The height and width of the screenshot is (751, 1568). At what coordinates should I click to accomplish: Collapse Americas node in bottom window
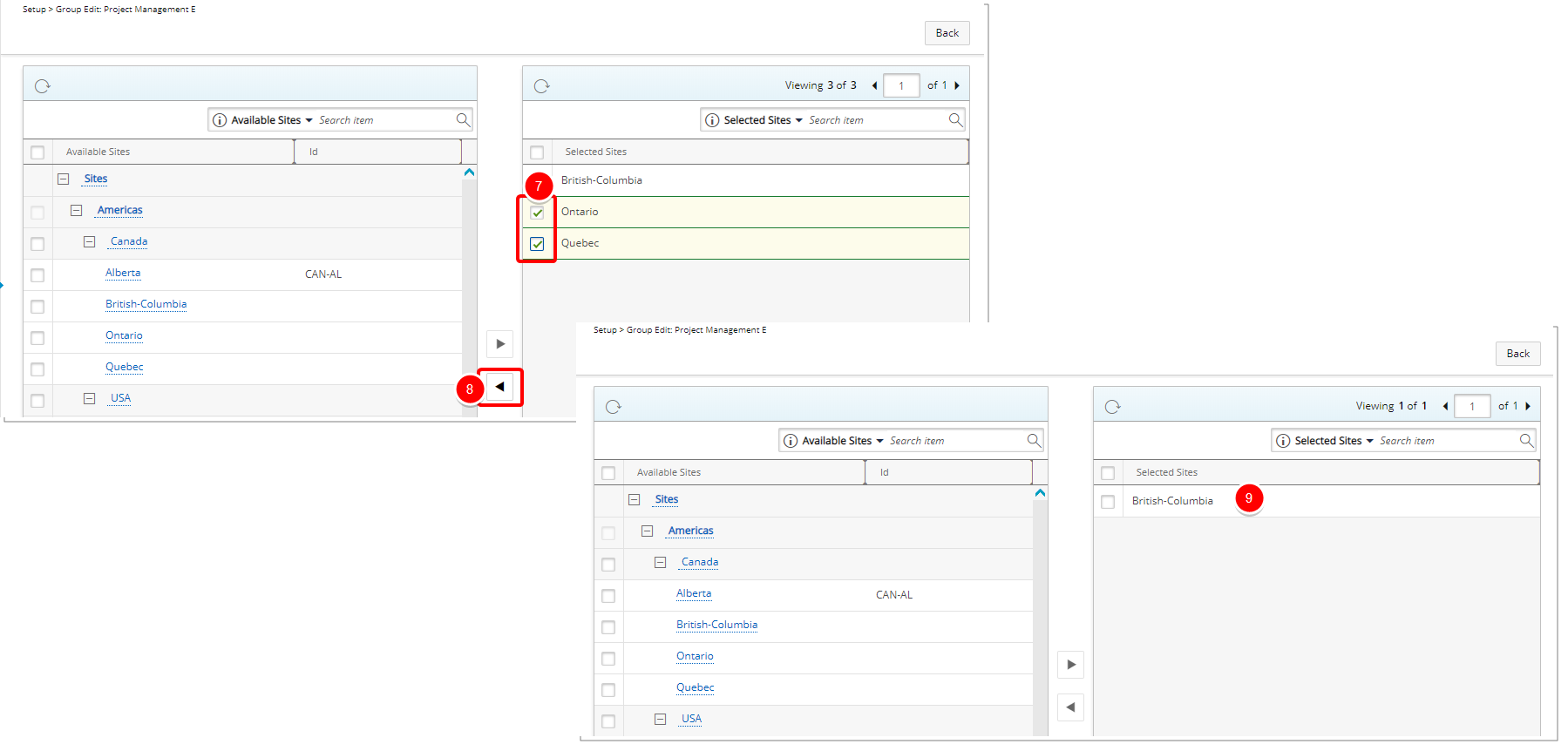(x=647, y=531)
